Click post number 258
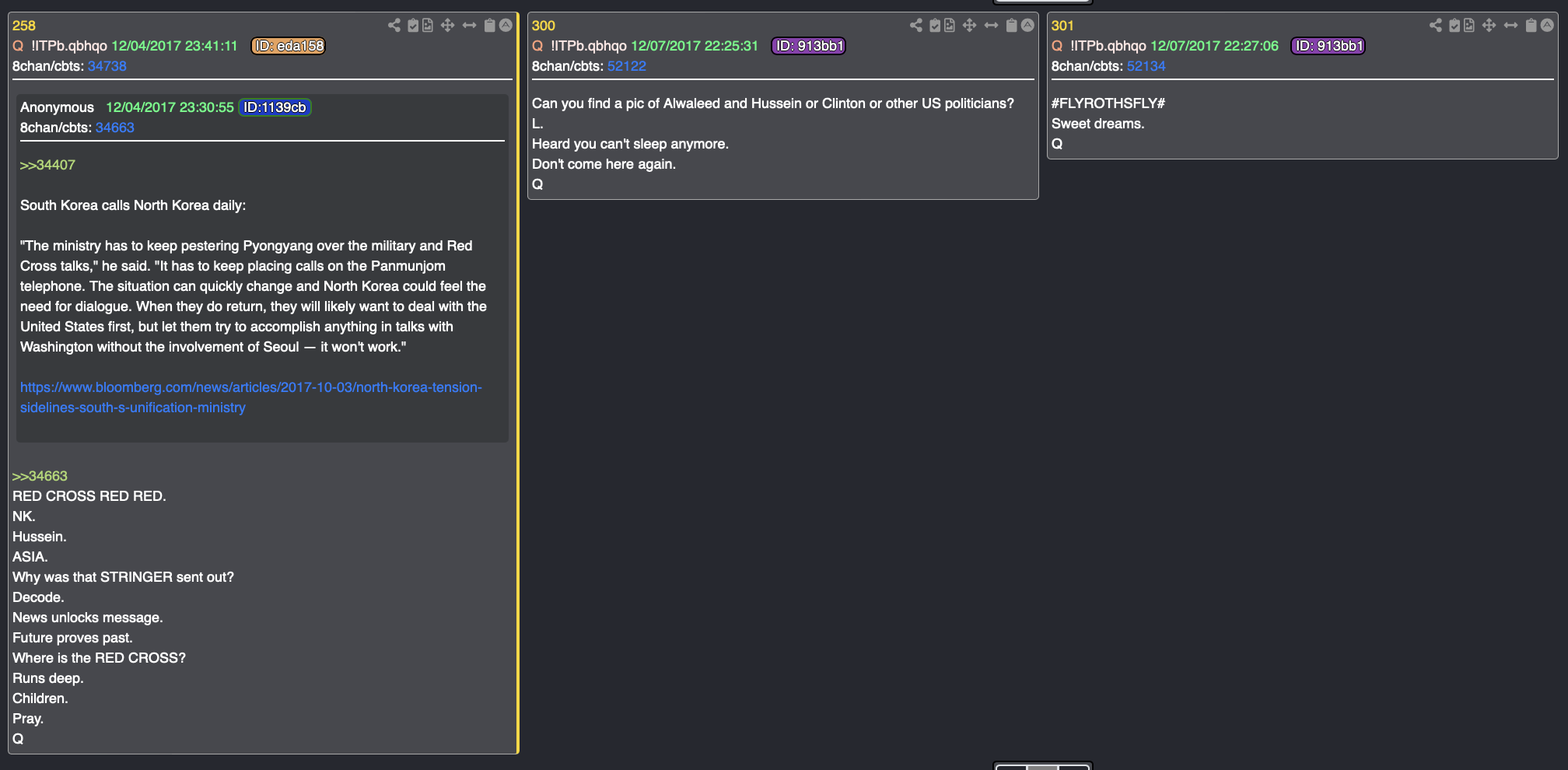The height and width of the screenshot is (770, 1568). tap(23, 26)
